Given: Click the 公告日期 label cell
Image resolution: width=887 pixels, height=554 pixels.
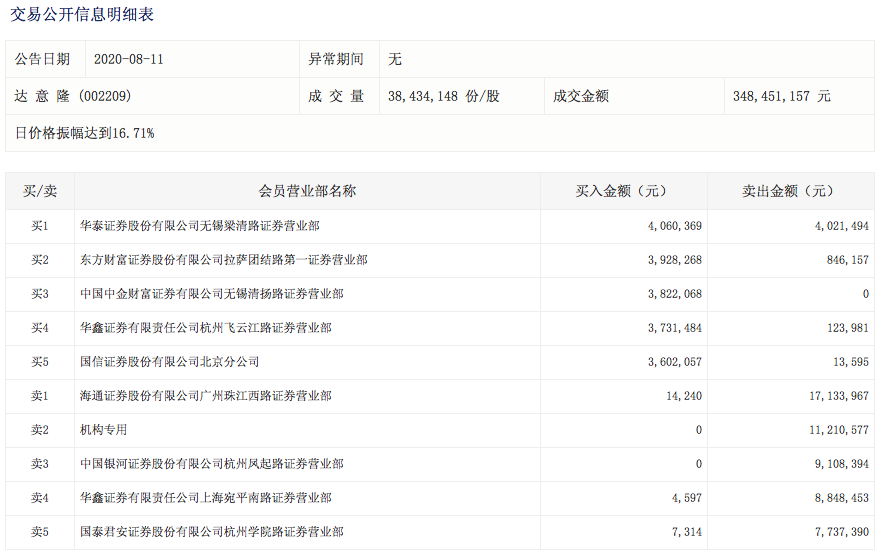Looking at the screenshot, I should click(x=46, y=59).
